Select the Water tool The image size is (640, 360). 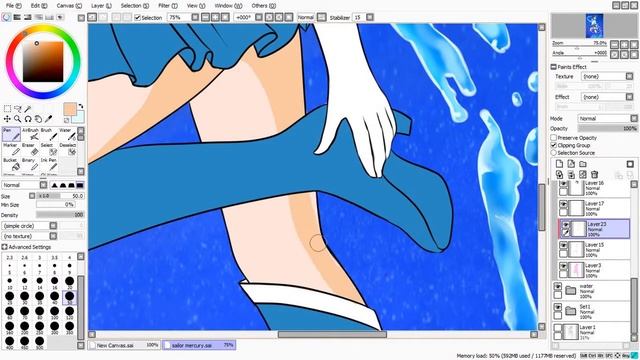(67, 134)
